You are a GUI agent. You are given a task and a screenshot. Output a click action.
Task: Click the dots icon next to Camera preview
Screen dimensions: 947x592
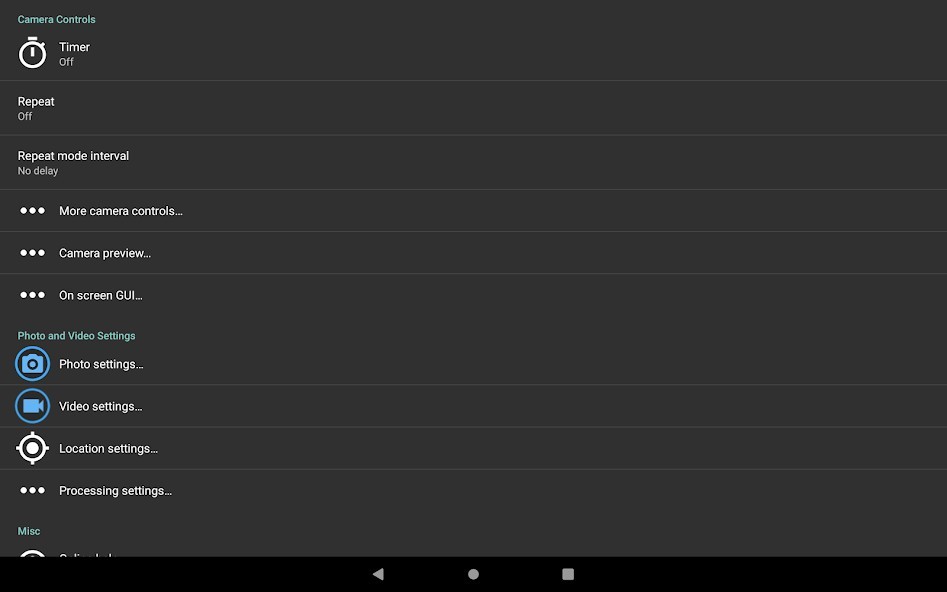[x=32, y=253]
